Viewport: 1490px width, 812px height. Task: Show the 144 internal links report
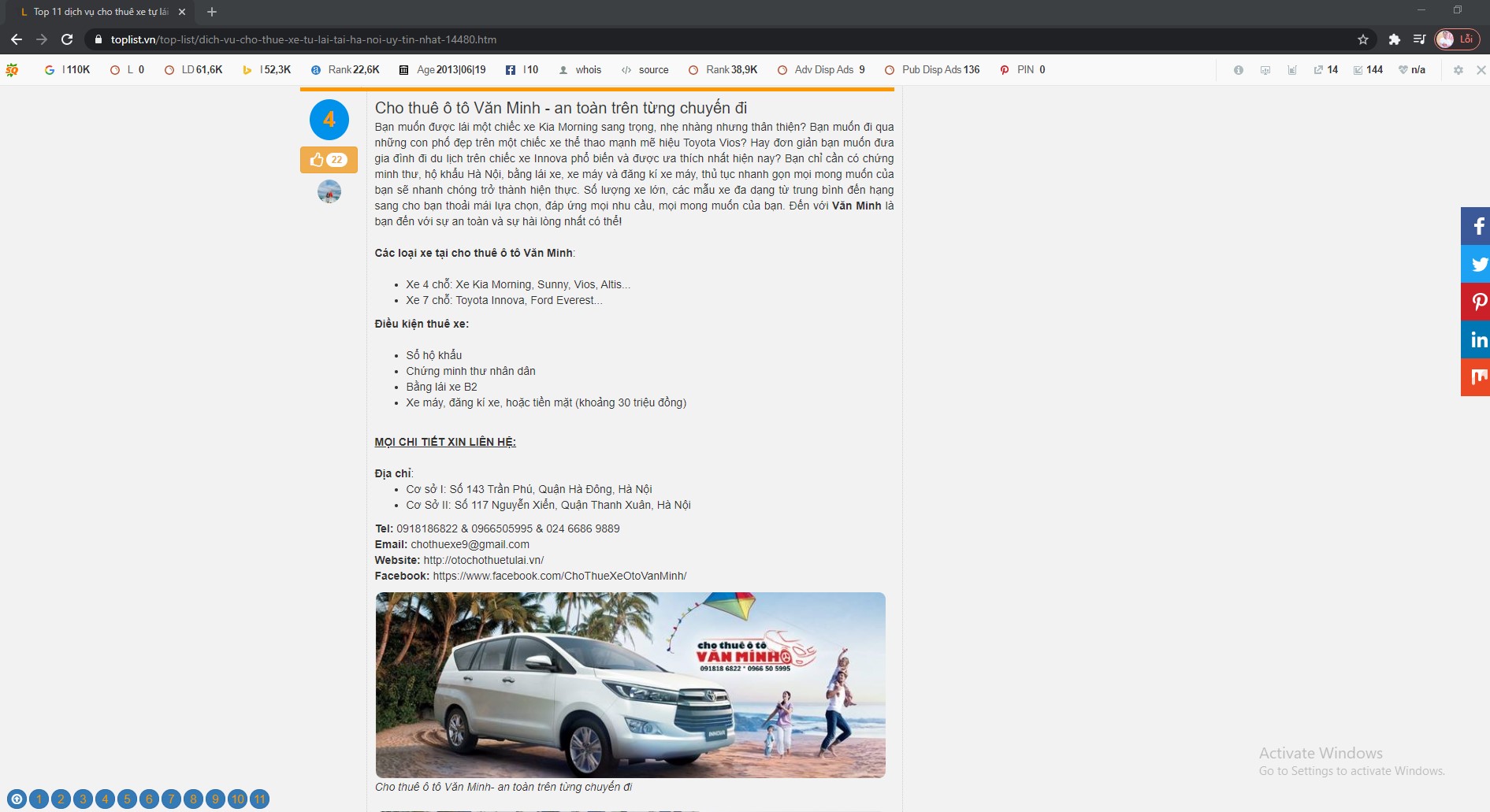[1369, 70]
